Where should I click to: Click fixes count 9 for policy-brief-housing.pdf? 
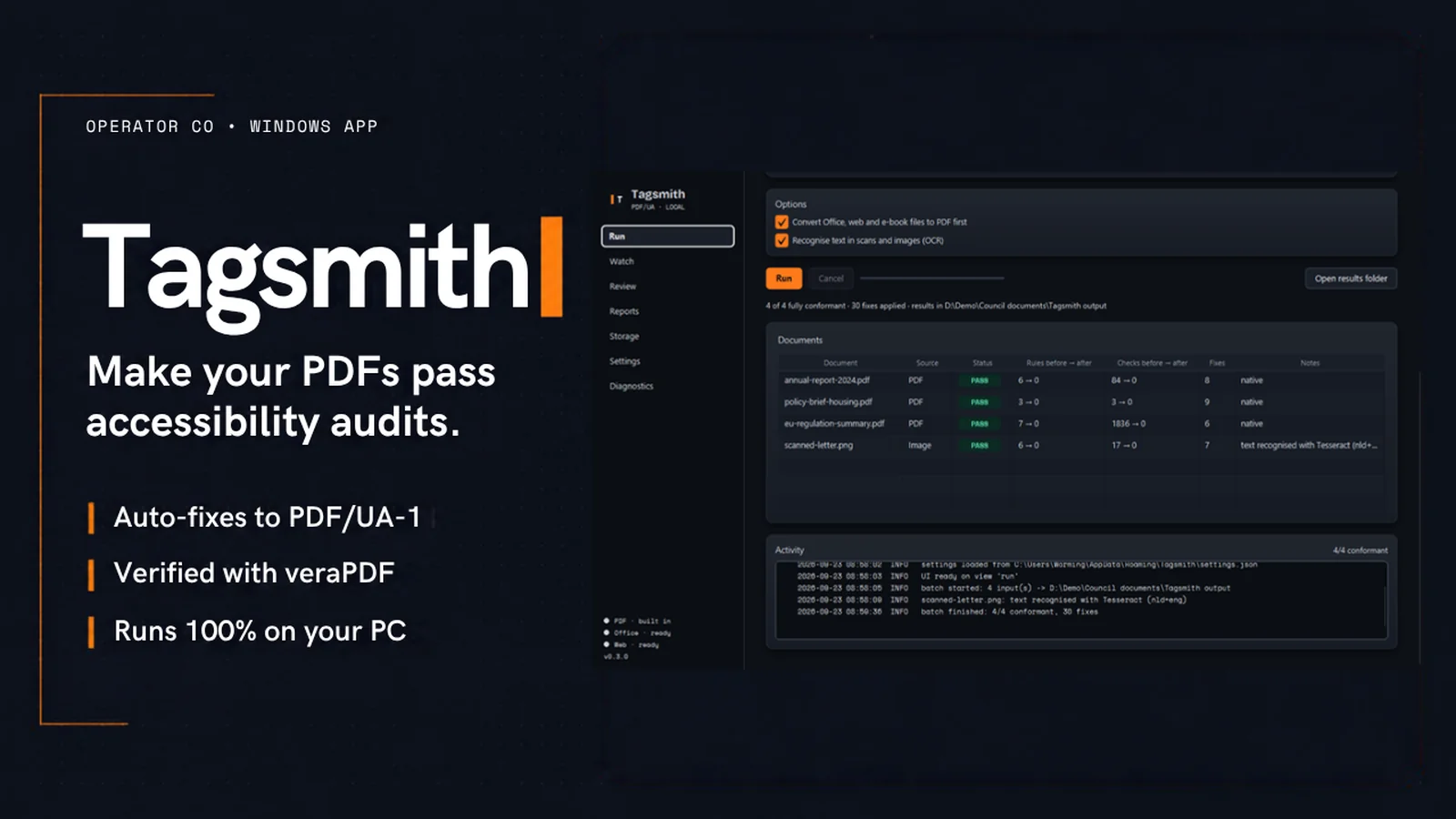(x=1207, y=402)
